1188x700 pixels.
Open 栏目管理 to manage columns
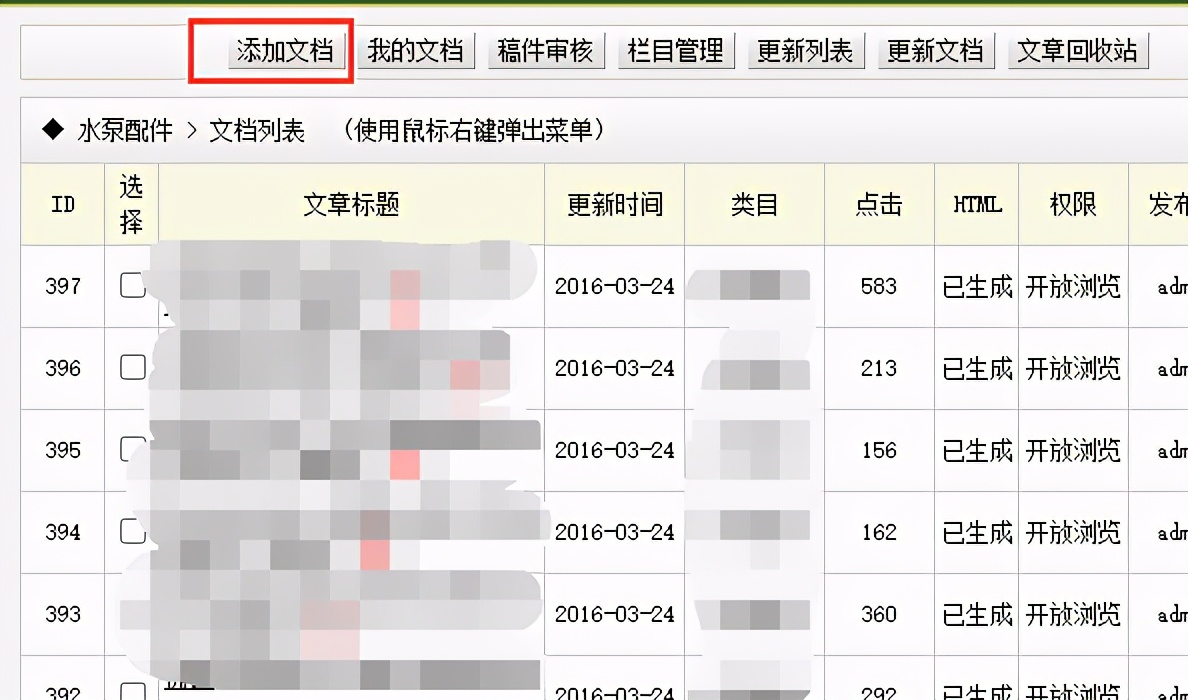point(676,50)
